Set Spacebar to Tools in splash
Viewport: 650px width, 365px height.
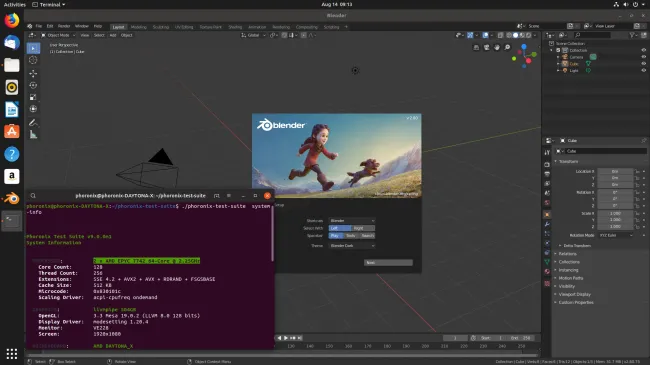pyautogui.click(x=351, y=236)
